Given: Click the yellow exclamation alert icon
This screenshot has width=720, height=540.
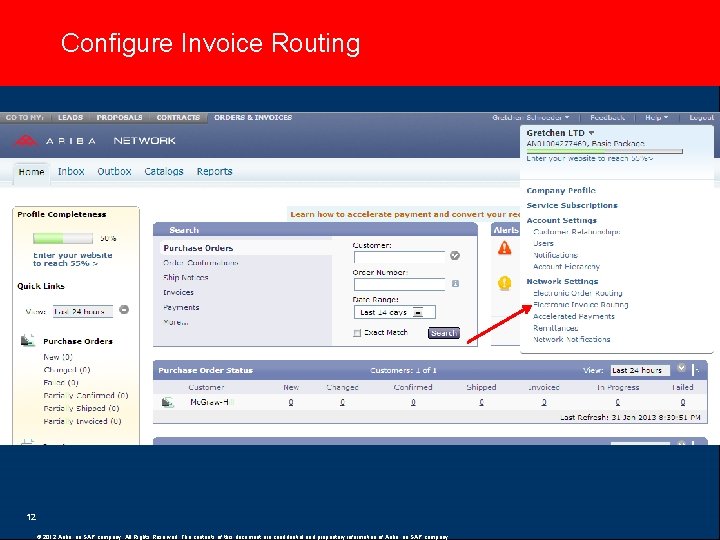Looking at the screenshot, I should pyautogui.click(x=505, y=283).
